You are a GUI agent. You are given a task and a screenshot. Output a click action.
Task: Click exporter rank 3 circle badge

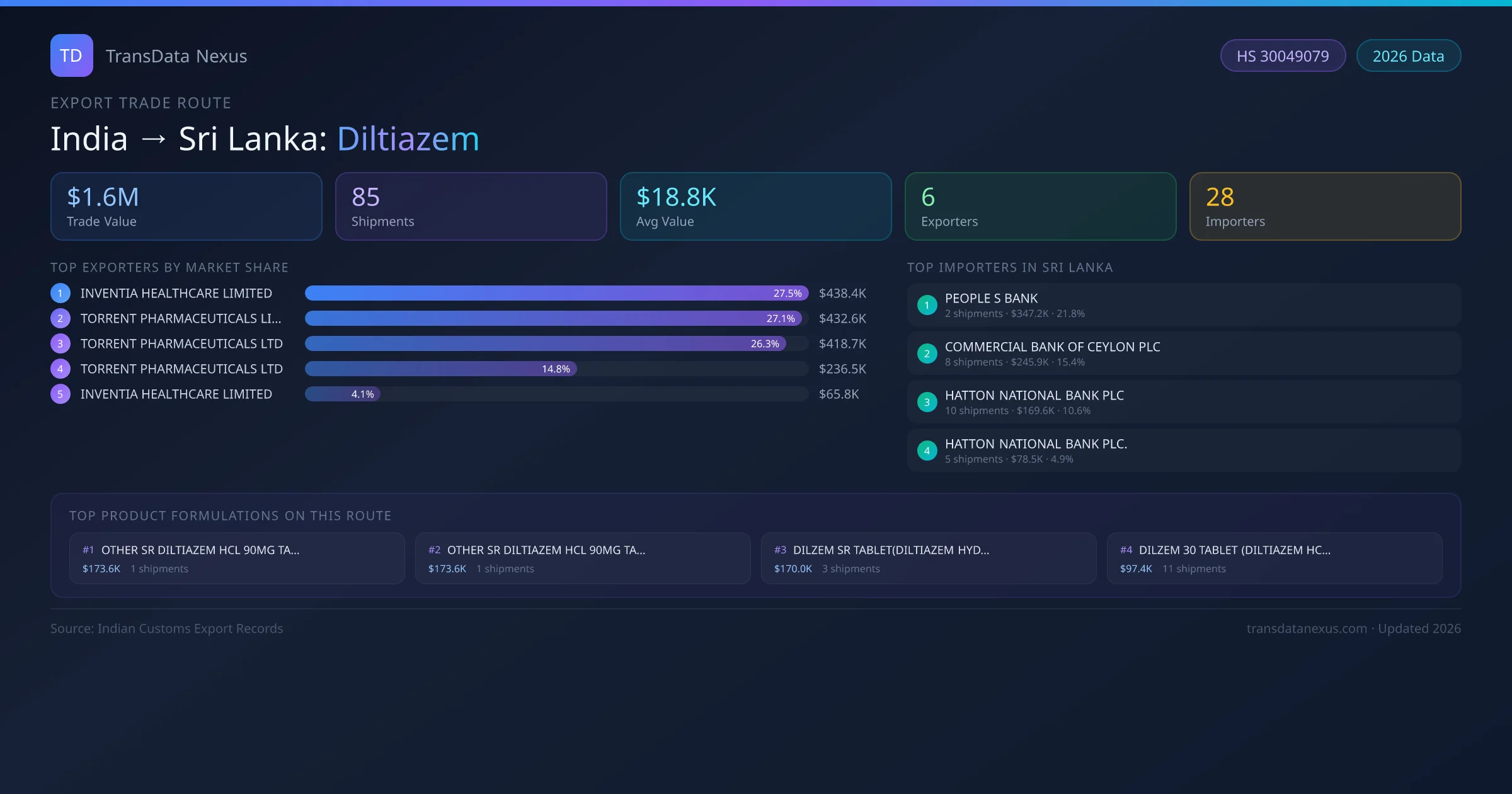60,343
